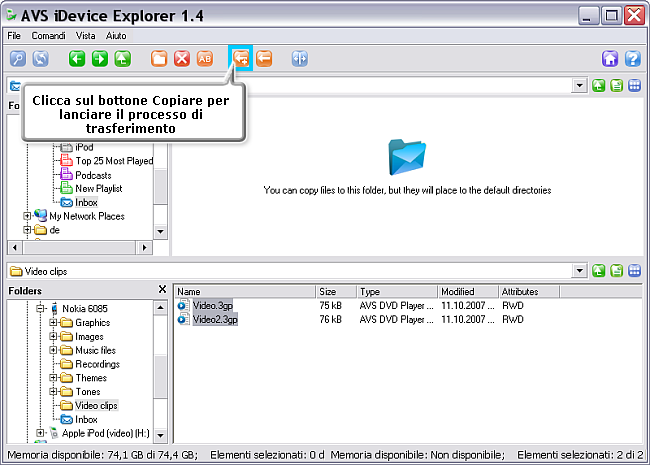Screen dimensions: 650x465
Task: Click the refresh toolbar icon
Action: 41,58
